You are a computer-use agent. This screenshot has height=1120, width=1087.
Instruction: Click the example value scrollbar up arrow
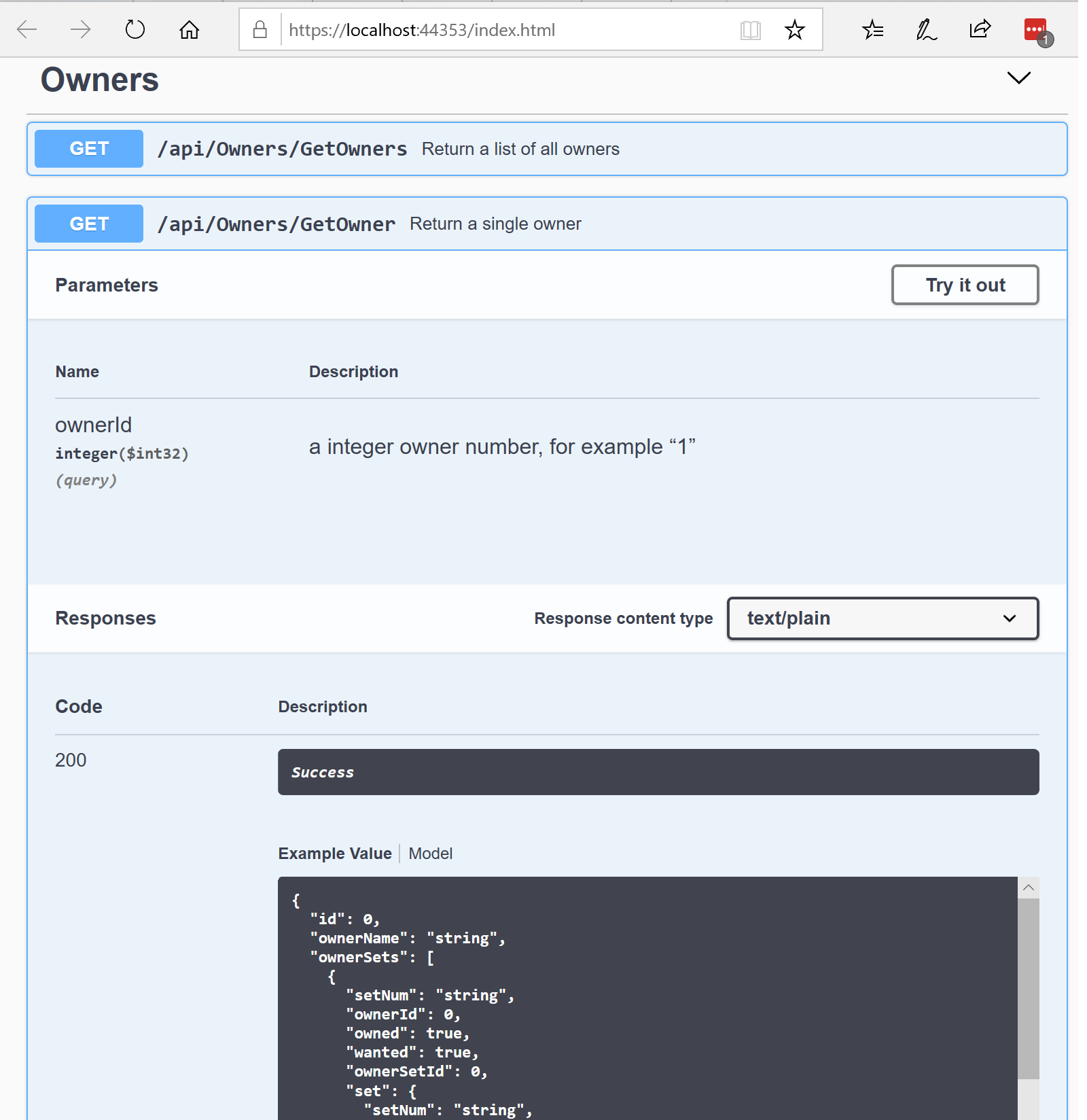(x=1028, y=888)
